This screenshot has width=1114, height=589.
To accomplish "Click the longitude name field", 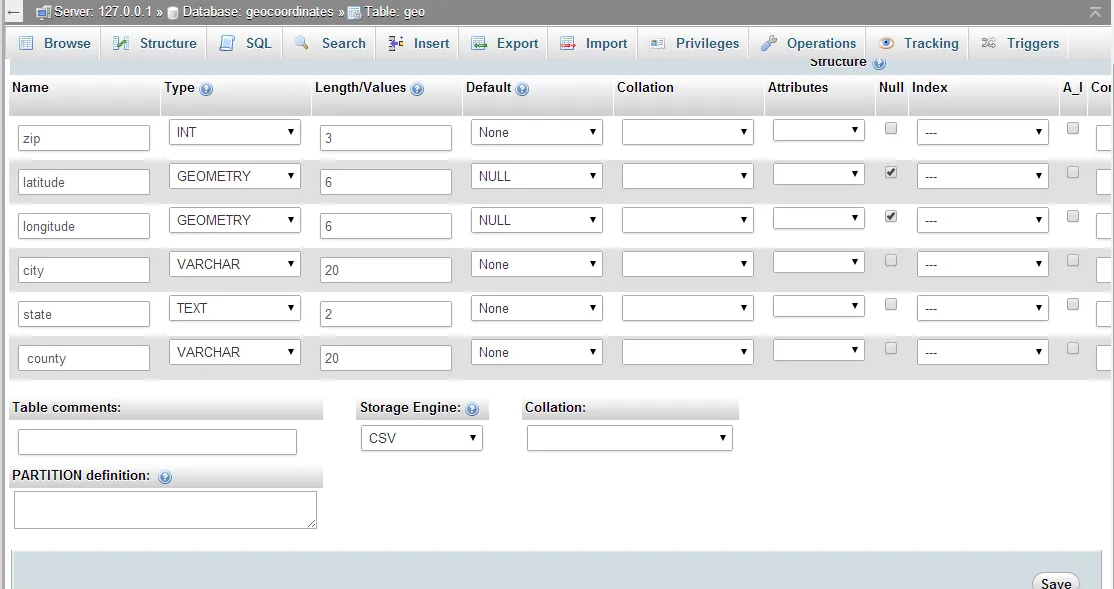I will pos(84,226).
